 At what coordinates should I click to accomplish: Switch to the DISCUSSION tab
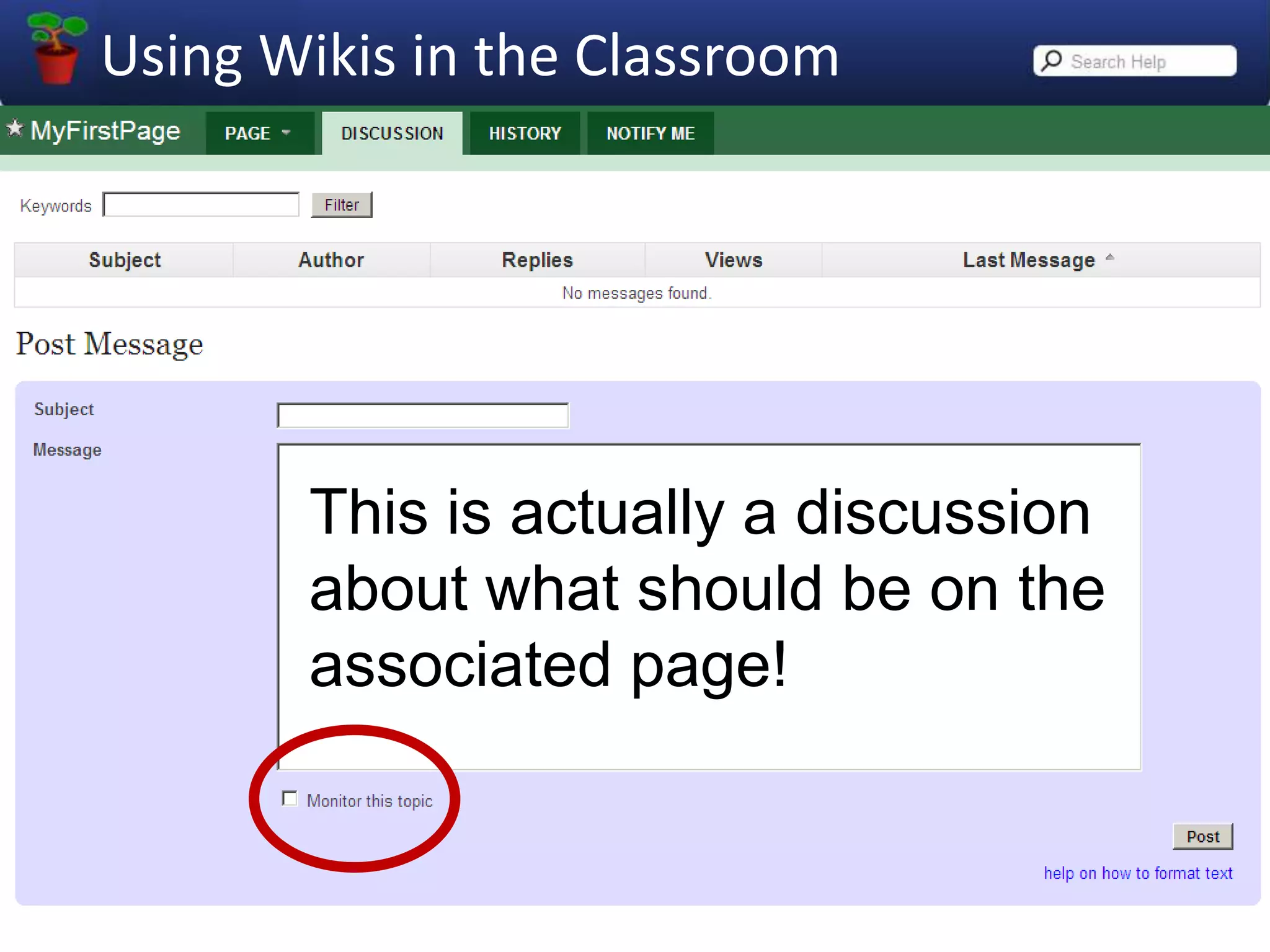coord(392,133)
